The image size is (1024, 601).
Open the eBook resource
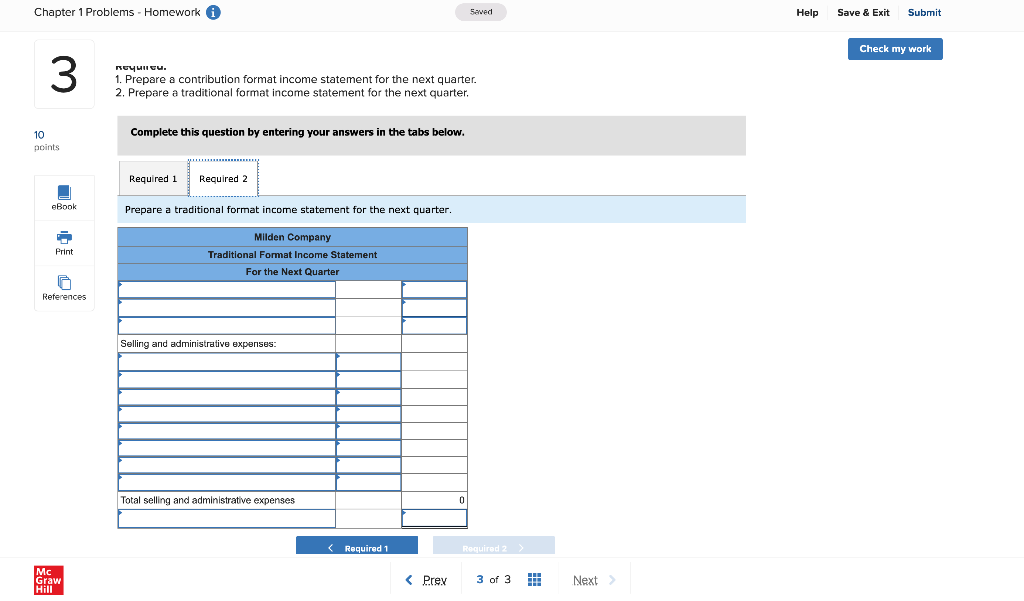point(64,198)
